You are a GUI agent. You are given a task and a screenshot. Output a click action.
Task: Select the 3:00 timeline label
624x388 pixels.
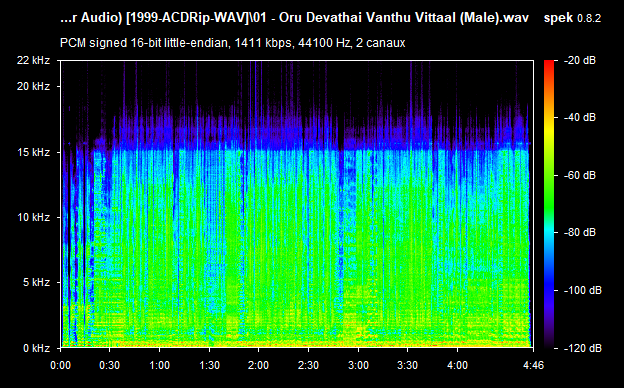358,365
